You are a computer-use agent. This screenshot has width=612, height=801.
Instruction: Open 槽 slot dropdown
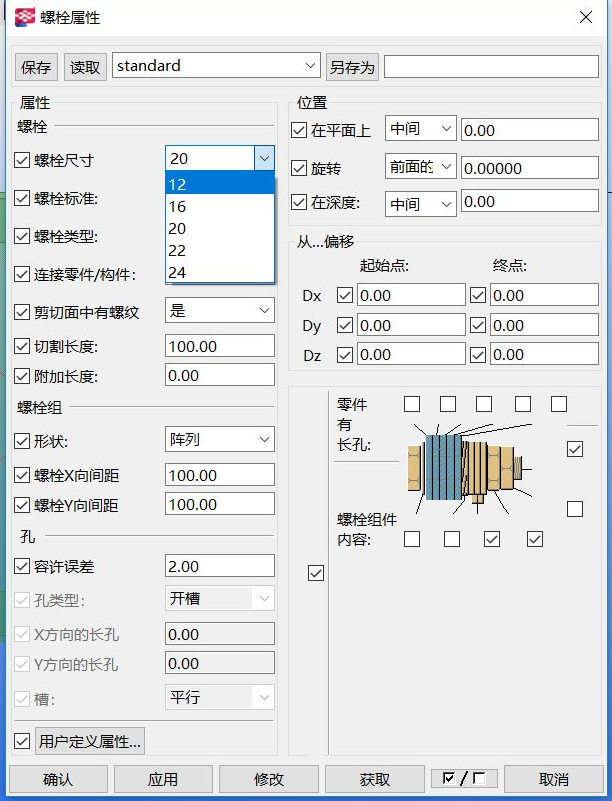click(264, 697)
